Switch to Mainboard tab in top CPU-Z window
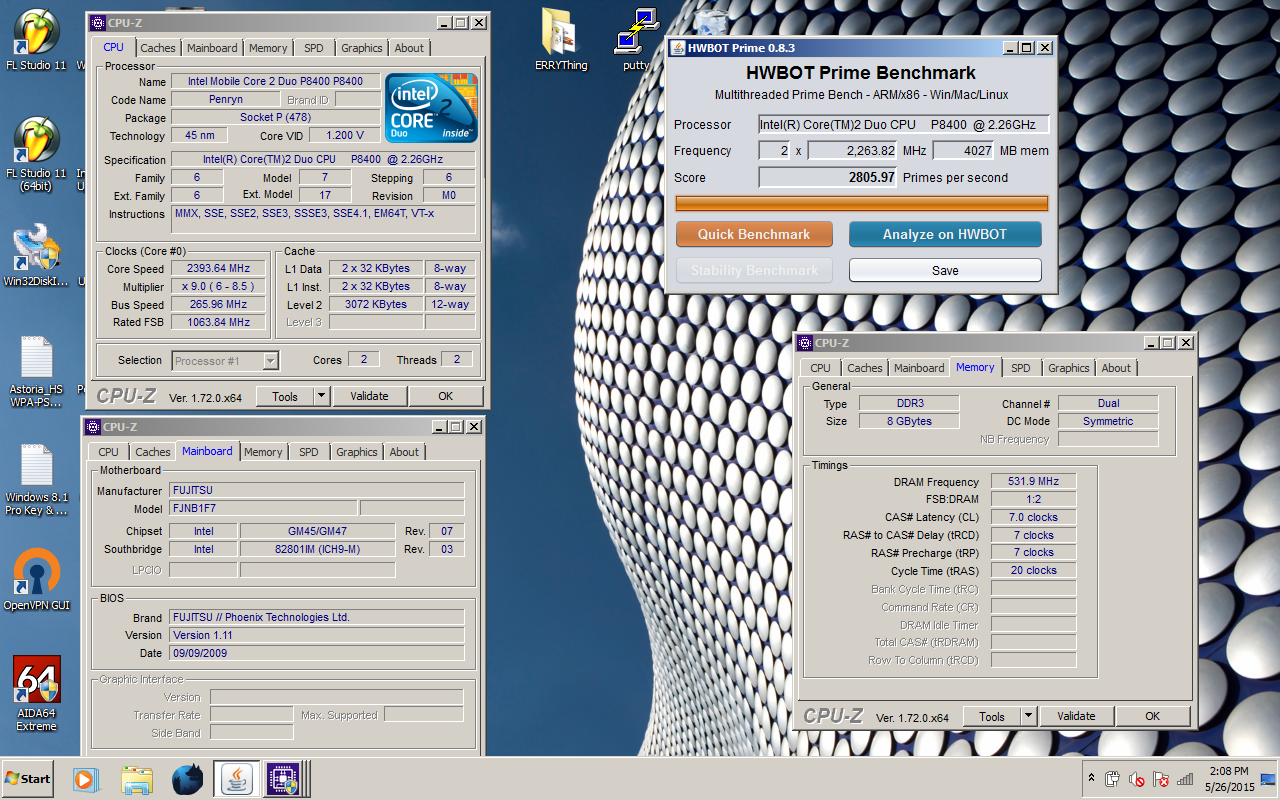 point(212,48)
